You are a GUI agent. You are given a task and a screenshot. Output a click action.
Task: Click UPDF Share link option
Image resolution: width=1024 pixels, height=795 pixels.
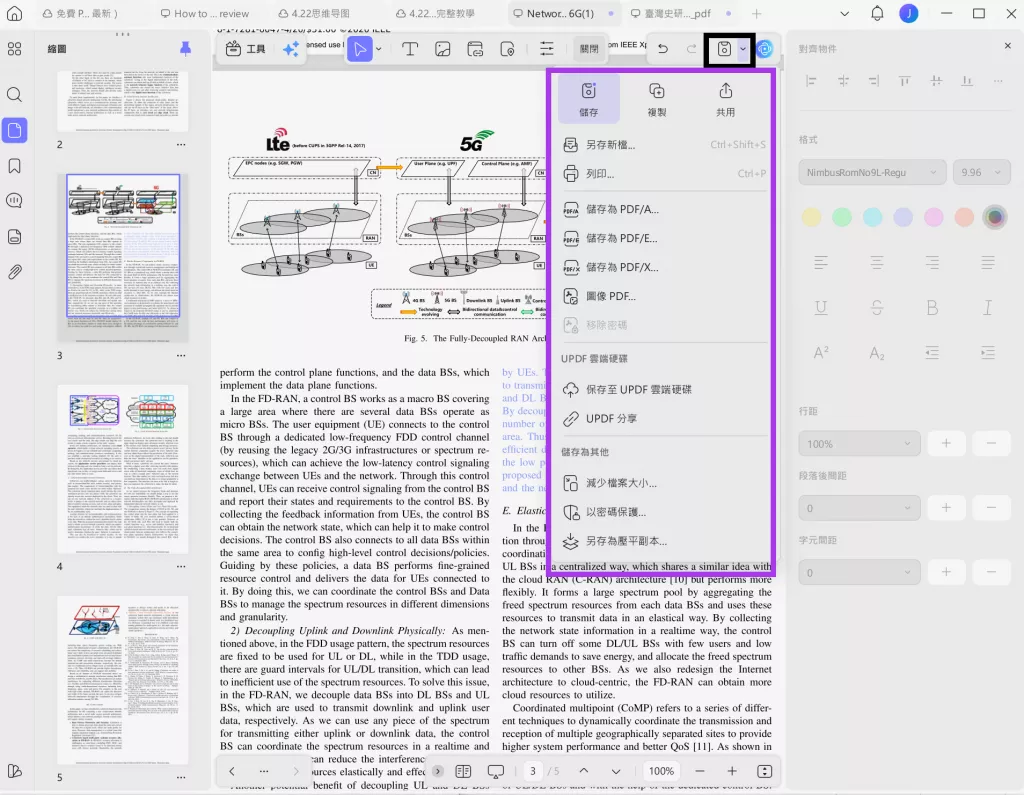(x=664, y=418)
